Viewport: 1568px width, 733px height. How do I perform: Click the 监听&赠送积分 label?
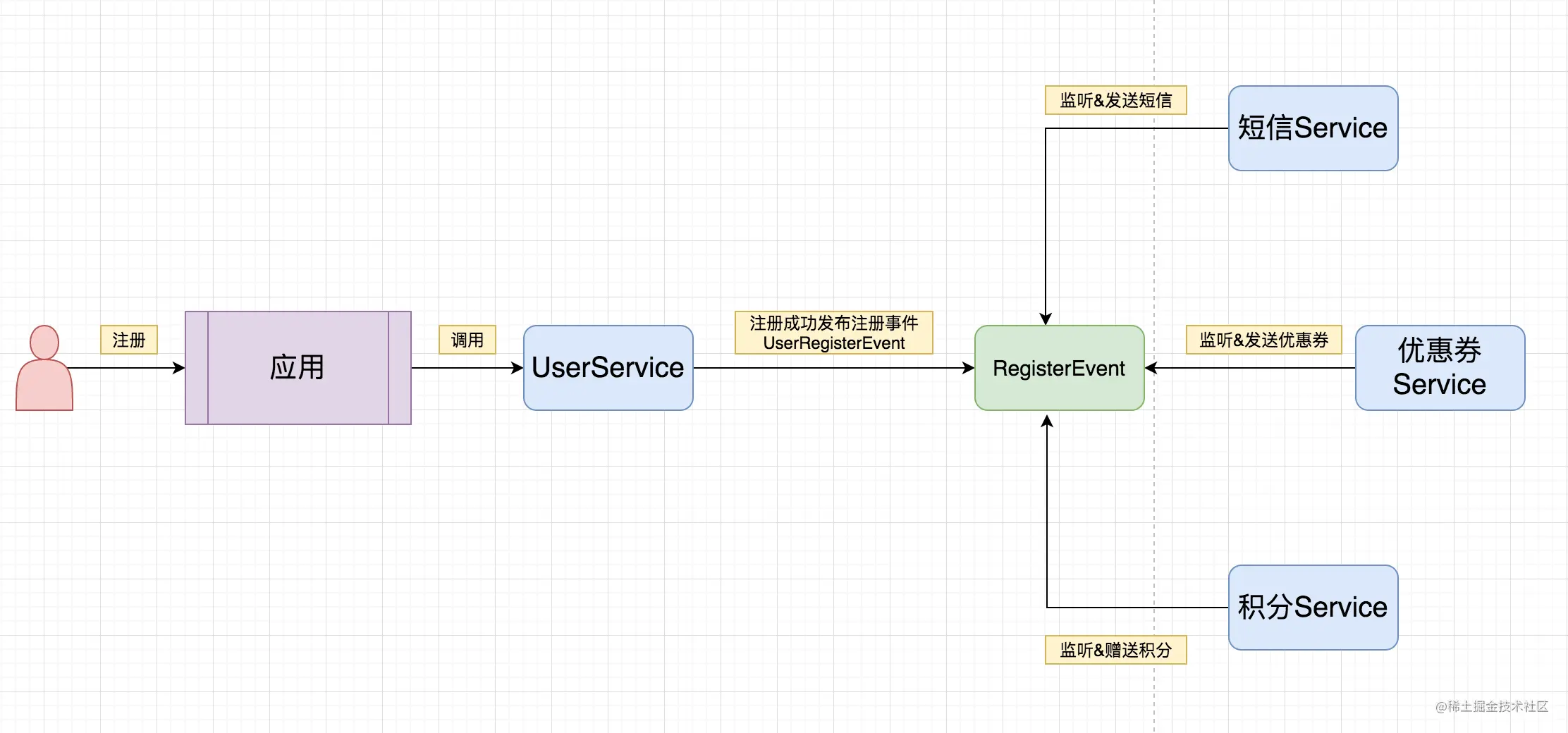1116,650
